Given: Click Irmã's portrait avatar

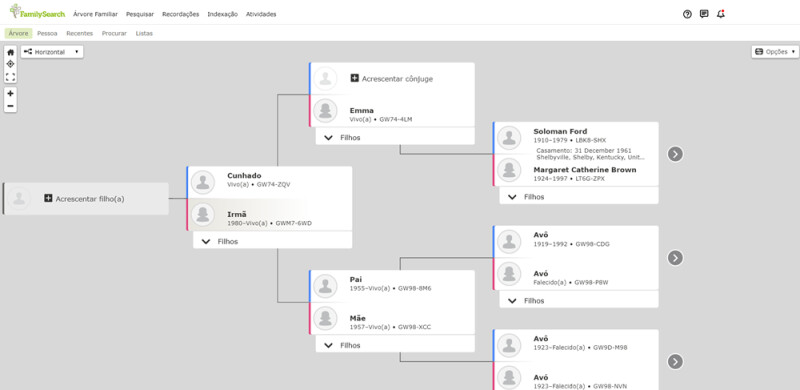Looking at the screenshot, I should [x=203, y=215].
